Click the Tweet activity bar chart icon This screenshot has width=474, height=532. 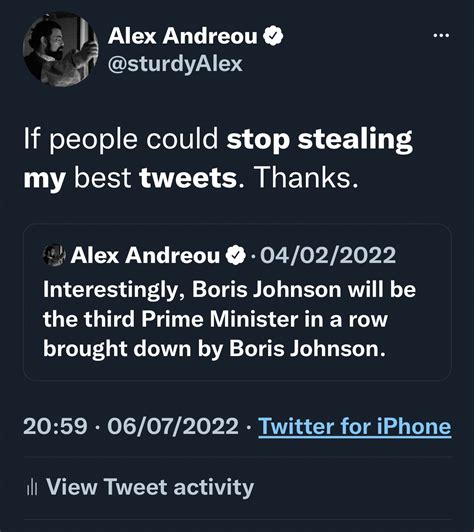coord(32,487)
